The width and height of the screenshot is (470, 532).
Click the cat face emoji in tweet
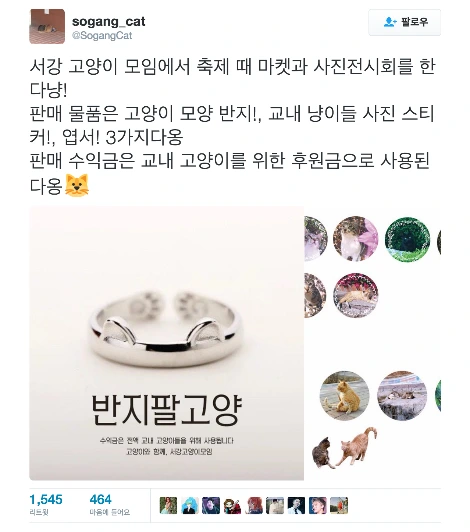[x=77, y=185]
